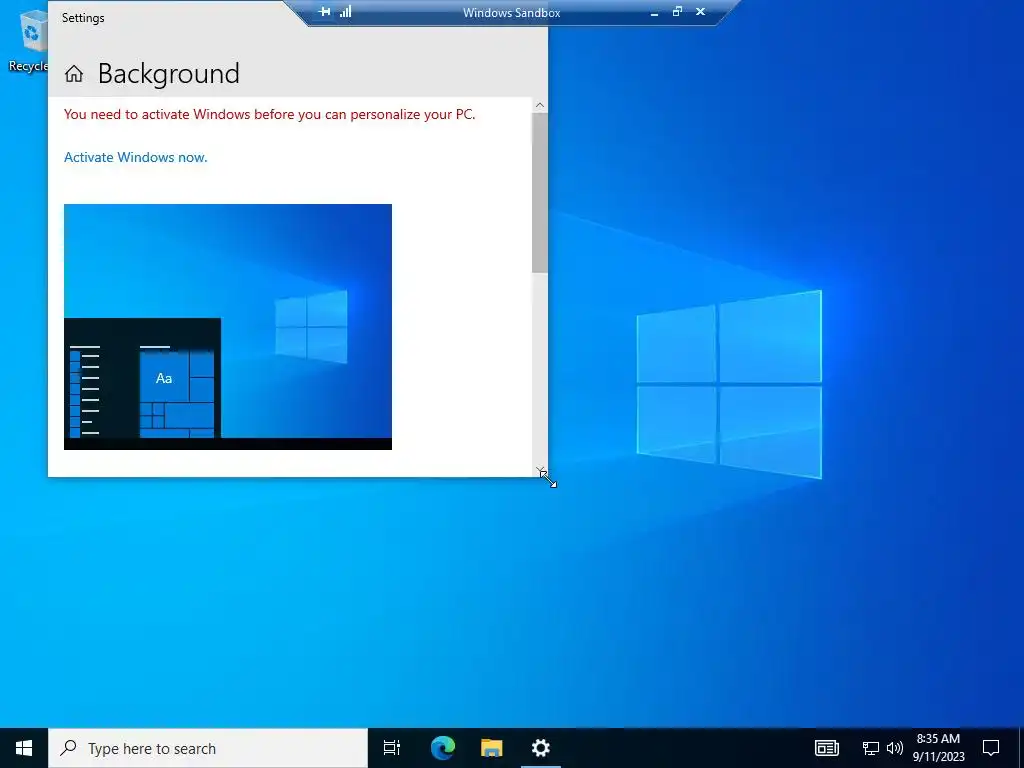Click the Type here to search box

(x=208, y=748)
